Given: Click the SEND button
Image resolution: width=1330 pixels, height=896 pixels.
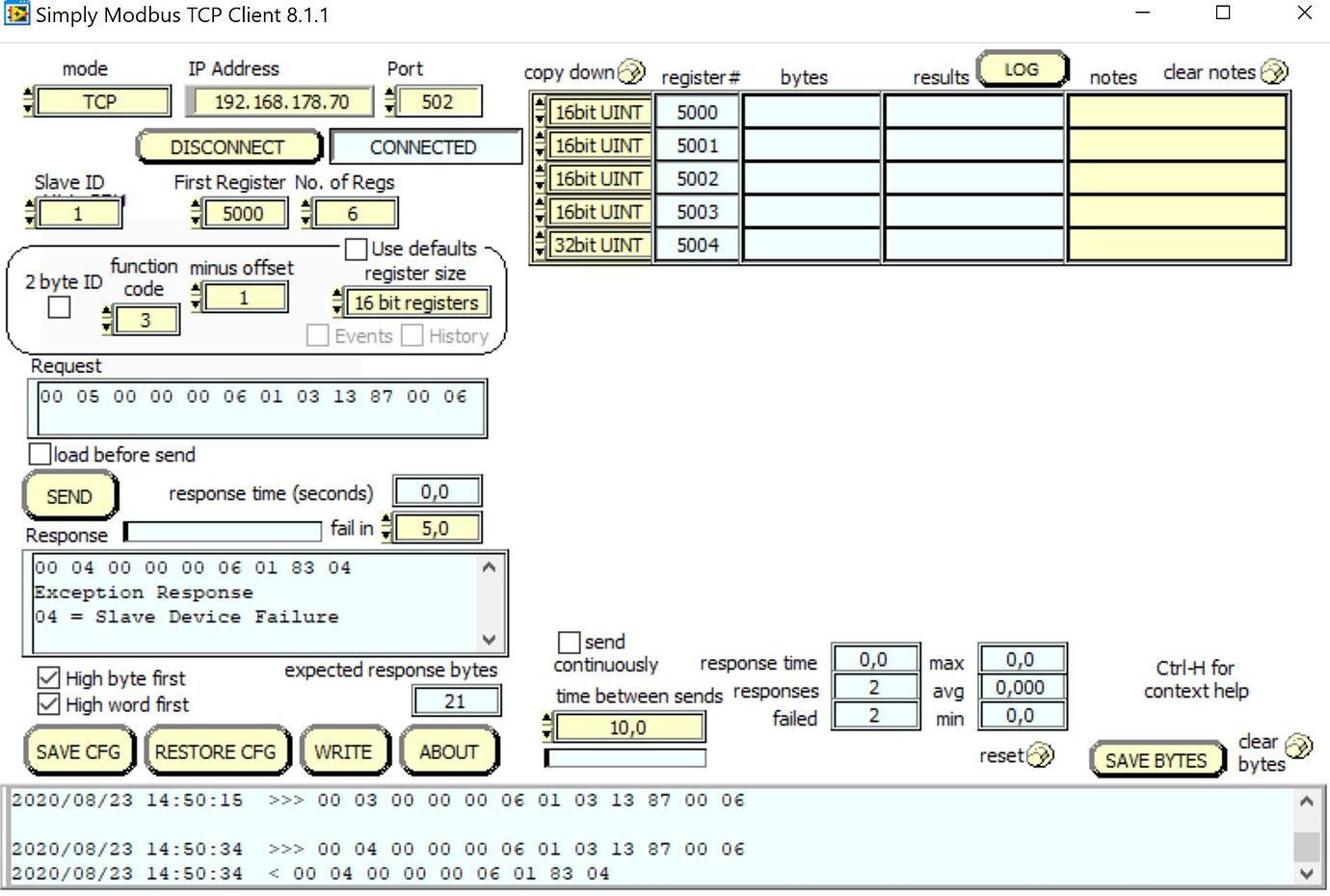Looking at the screenshot, I should pyautogui.click(x=68, y=495).
